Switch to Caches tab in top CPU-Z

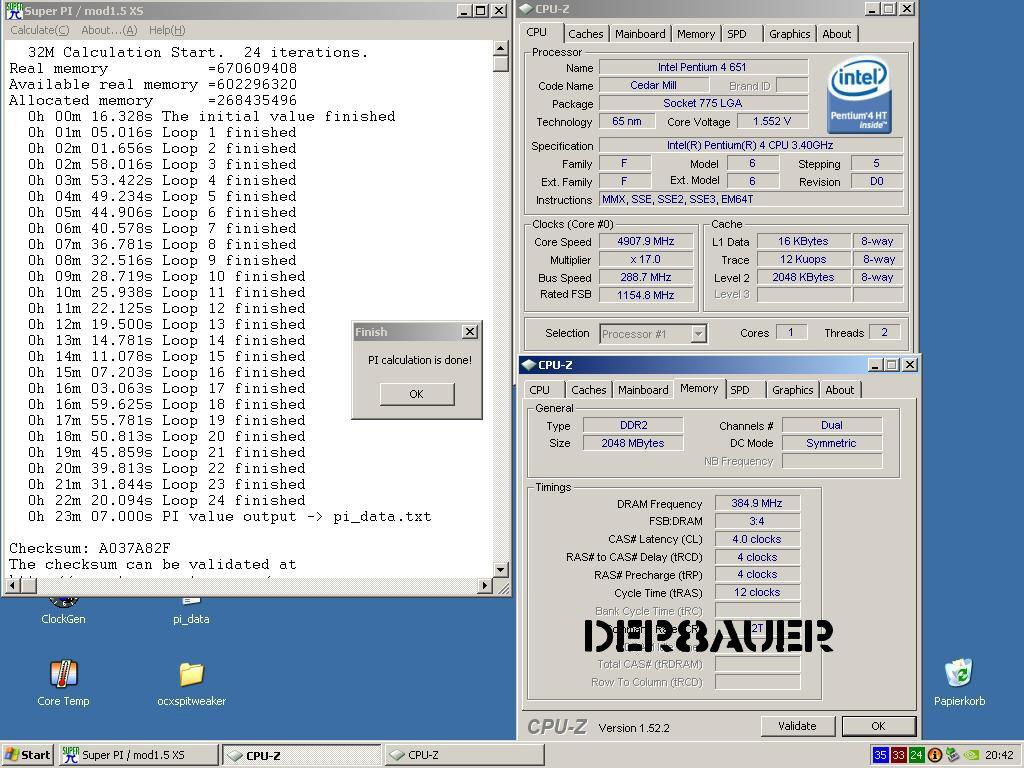pyautogui.click(x=586, y=34)
